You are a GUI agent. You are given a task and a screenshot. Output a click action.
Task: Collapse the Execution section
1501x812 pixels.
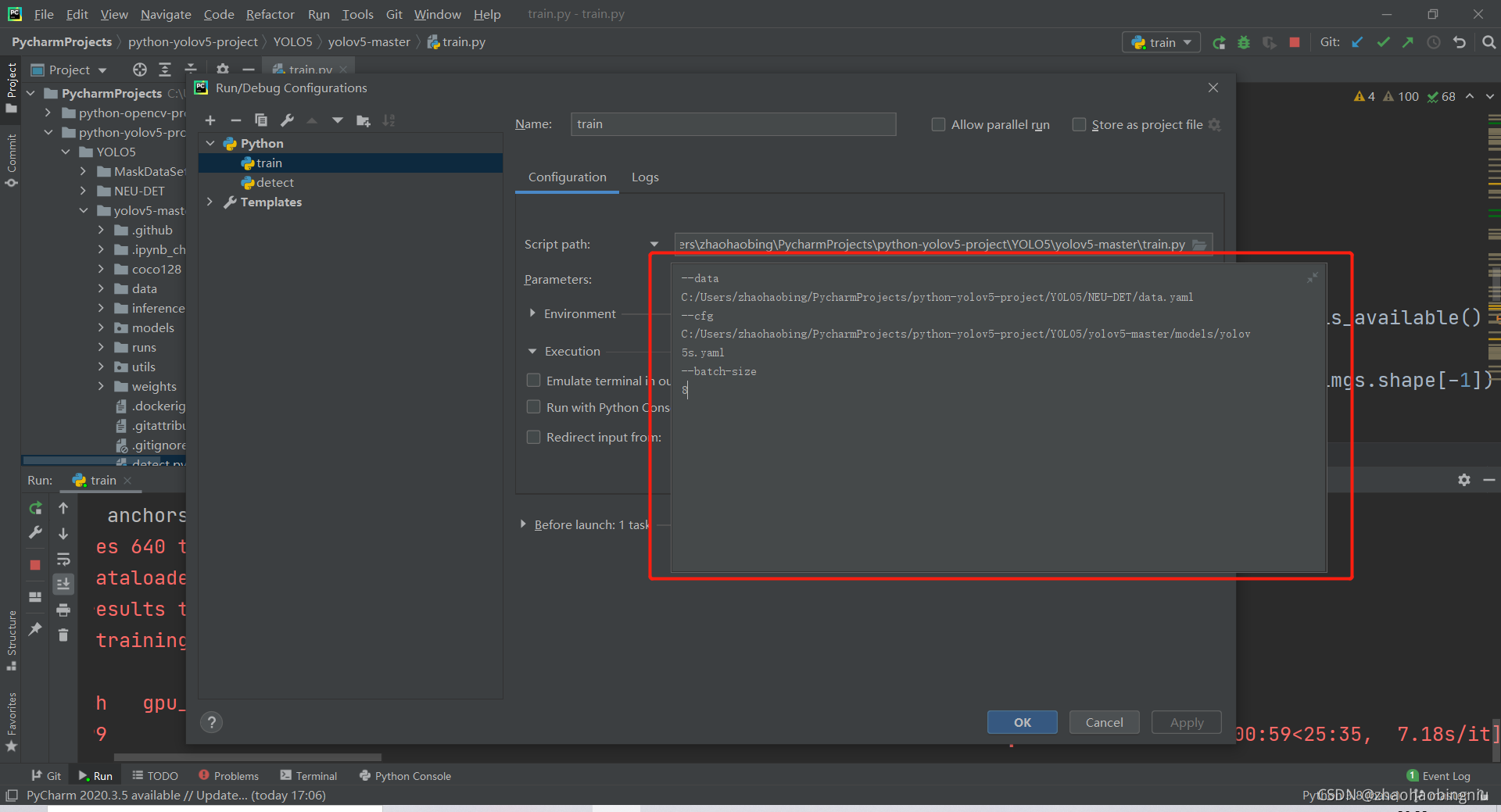click(x=532, y=351)
